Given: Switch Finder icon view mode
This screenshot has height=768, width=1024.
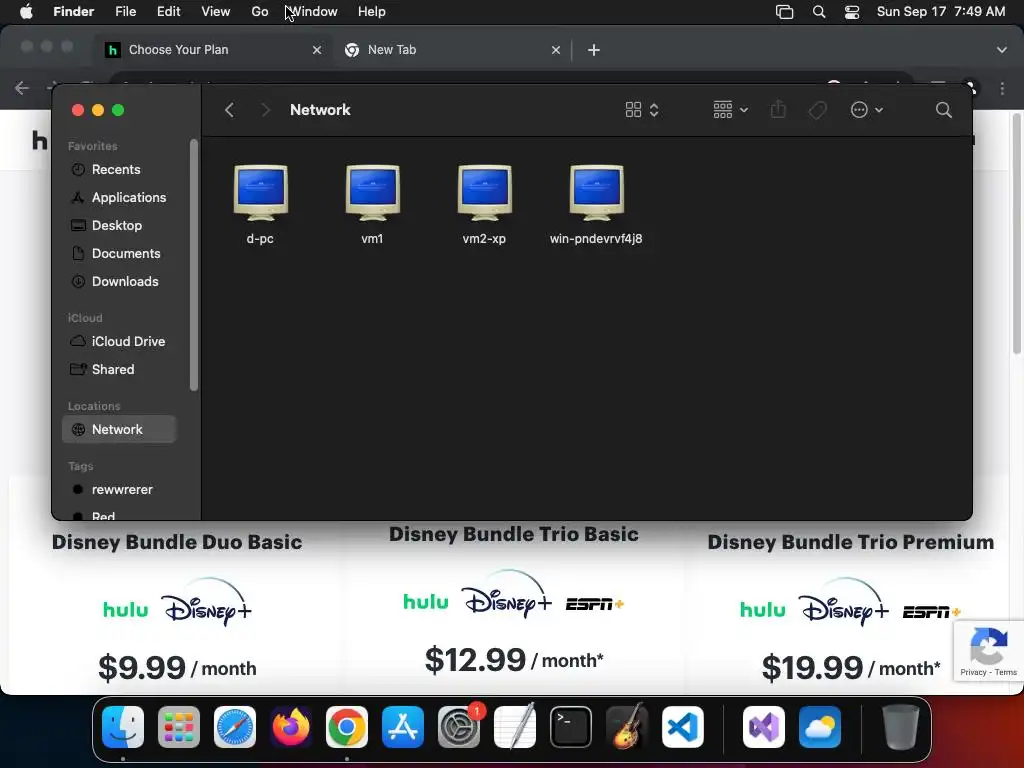Looking at the screenshot, I should (x=642, y=110).
